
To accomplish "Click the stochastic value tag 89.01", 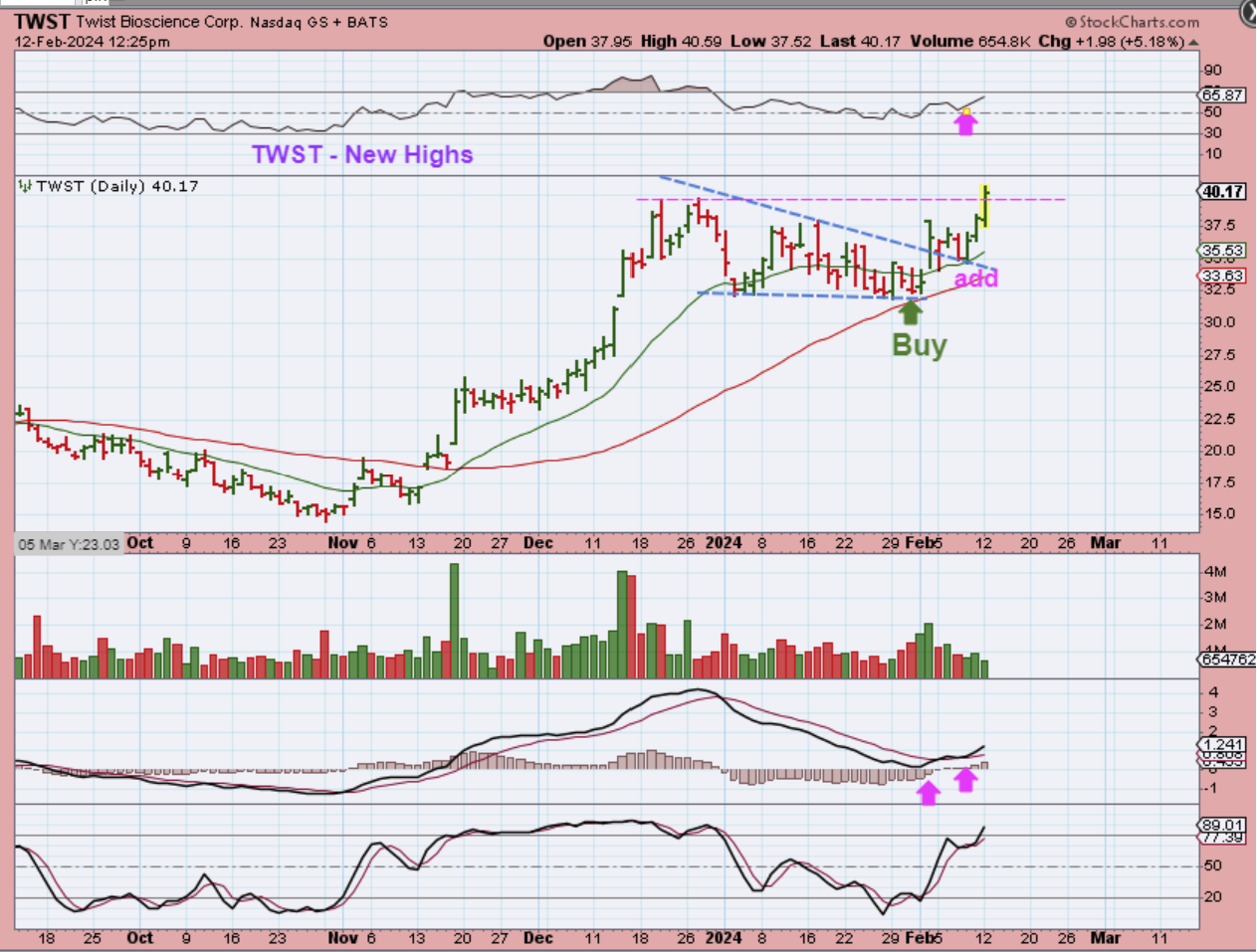I will [x=1222, y=825].
